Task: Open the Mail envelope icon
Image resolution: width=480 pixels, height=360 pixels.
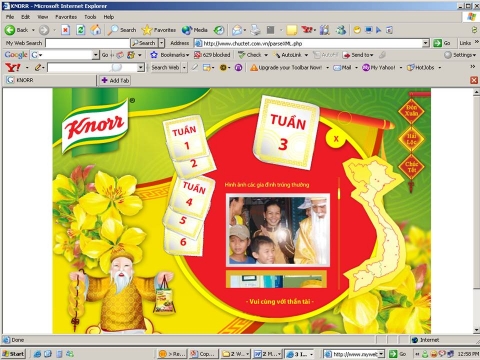Action: click(237, 30)
